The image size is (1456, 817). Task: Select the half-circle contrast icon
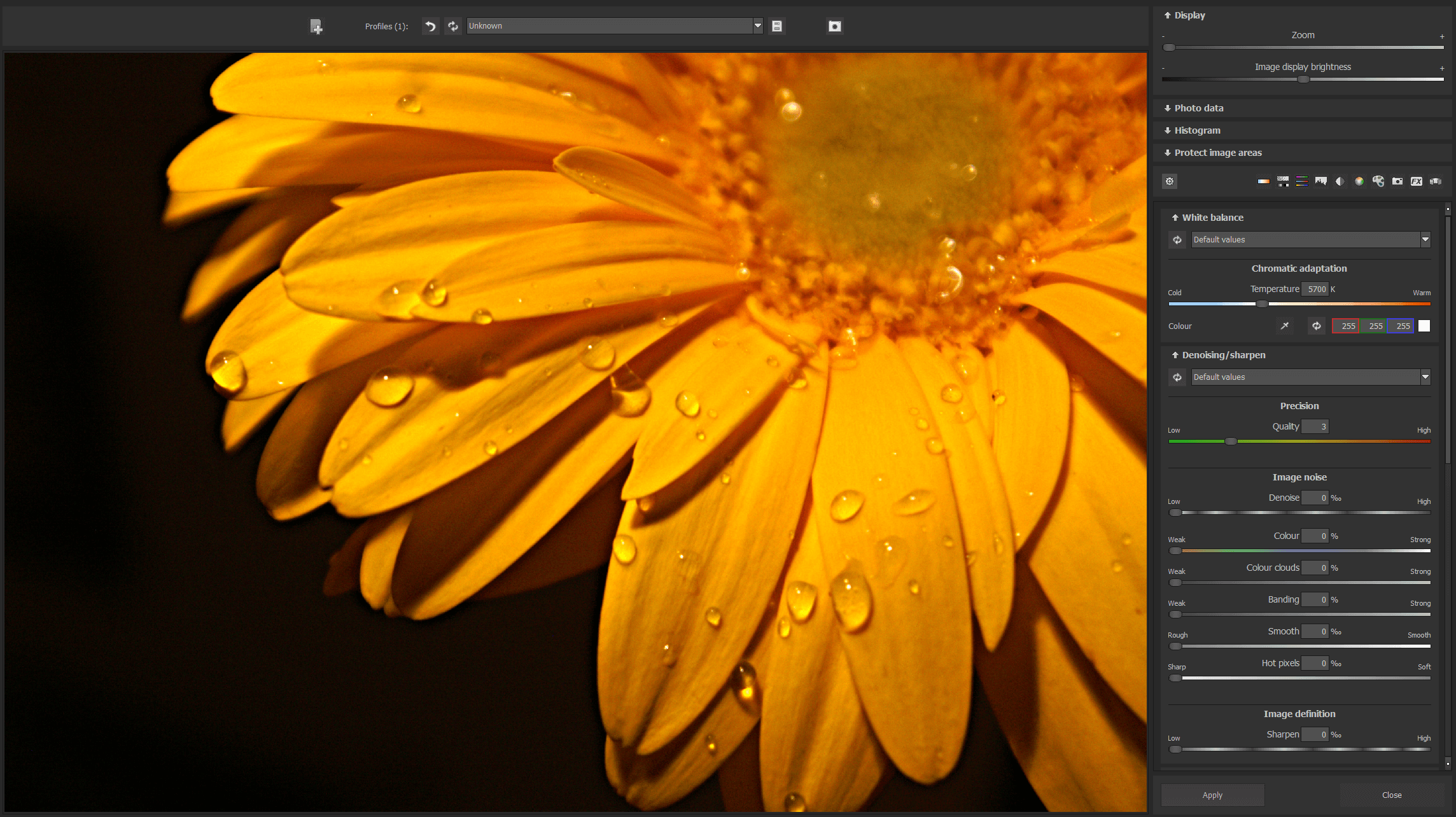click(x=1340, y=181)
